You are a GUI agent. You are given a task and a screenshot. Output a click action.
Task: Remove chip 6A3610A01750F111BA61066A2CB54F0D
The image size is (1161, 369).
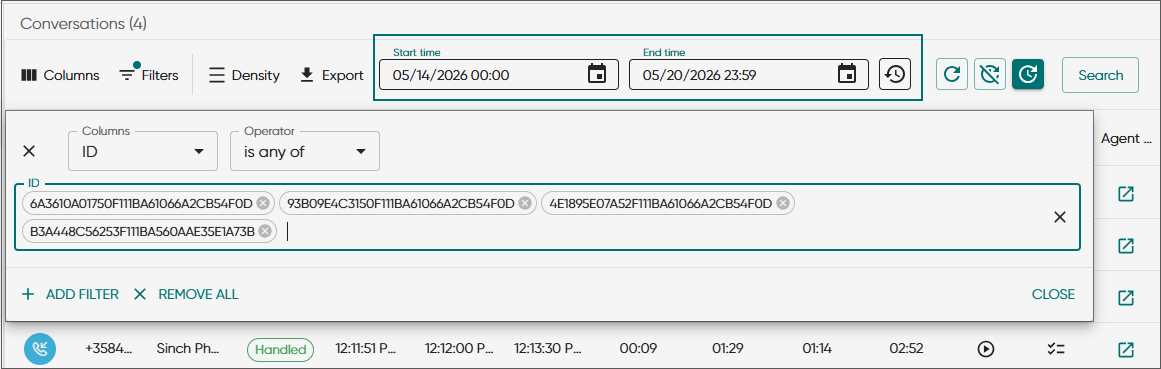tap(263, 203)
